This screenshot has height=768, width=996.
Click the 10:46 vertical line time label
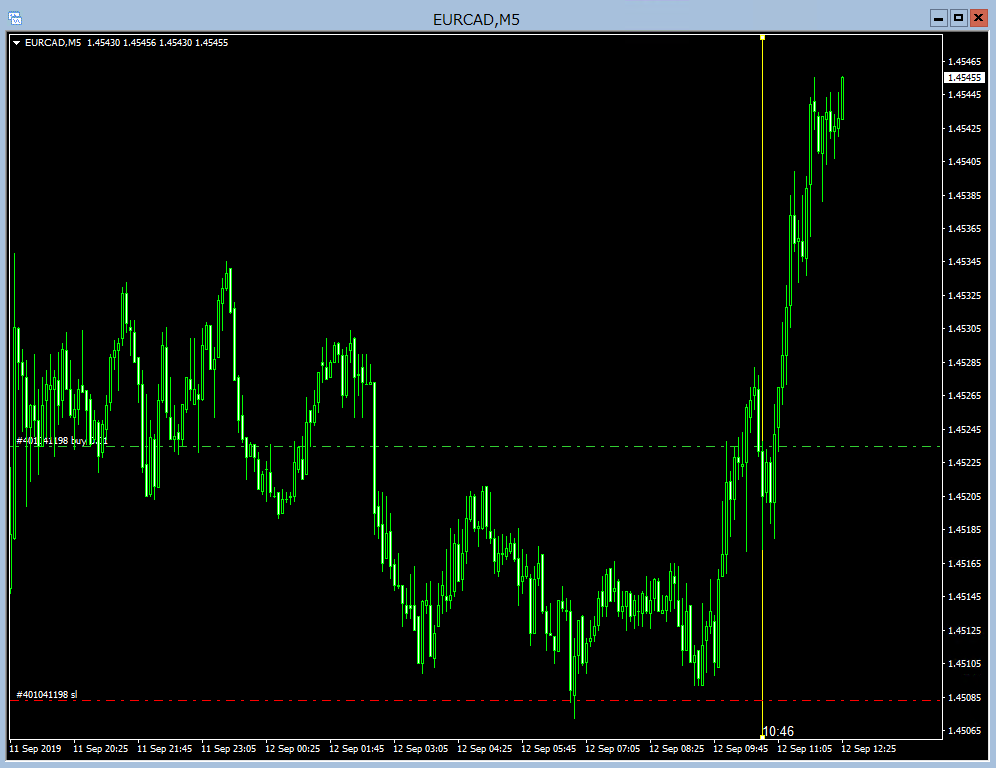[x=778, y=731]
